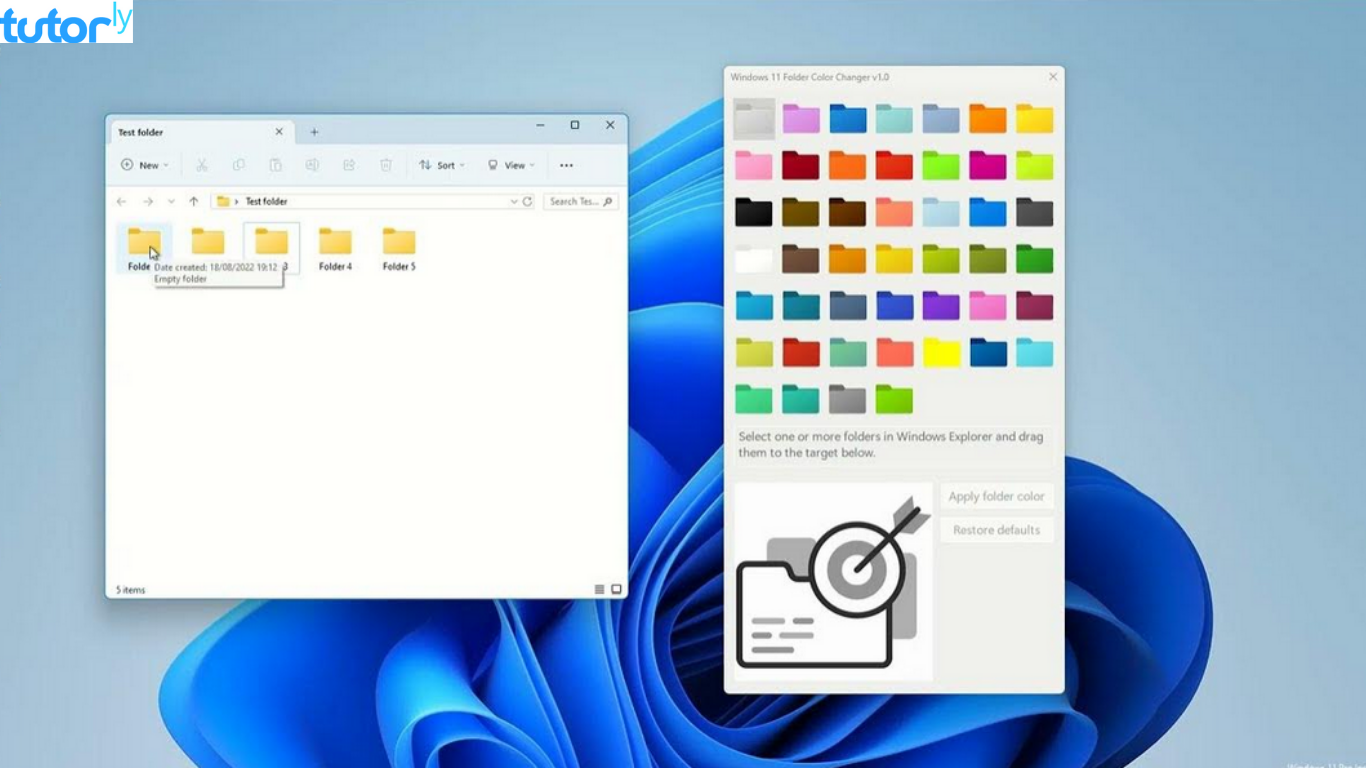The height and width of the screenshot is (768, 1366).
Task: Click the Share icon in the toolbar
Action: (348, 165)
